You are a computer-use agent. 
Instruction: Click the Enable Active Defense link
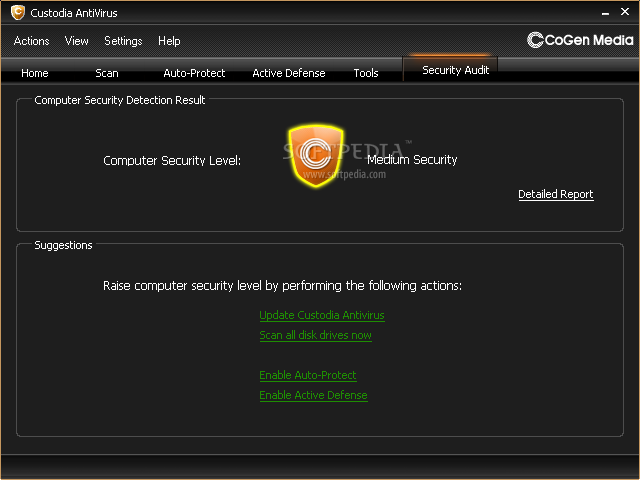click(313, 395)
